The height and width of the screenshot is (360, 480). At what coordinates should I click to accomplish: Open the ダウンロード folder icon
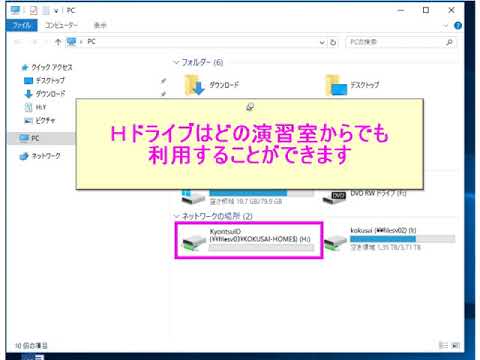[x=194, y=85]
